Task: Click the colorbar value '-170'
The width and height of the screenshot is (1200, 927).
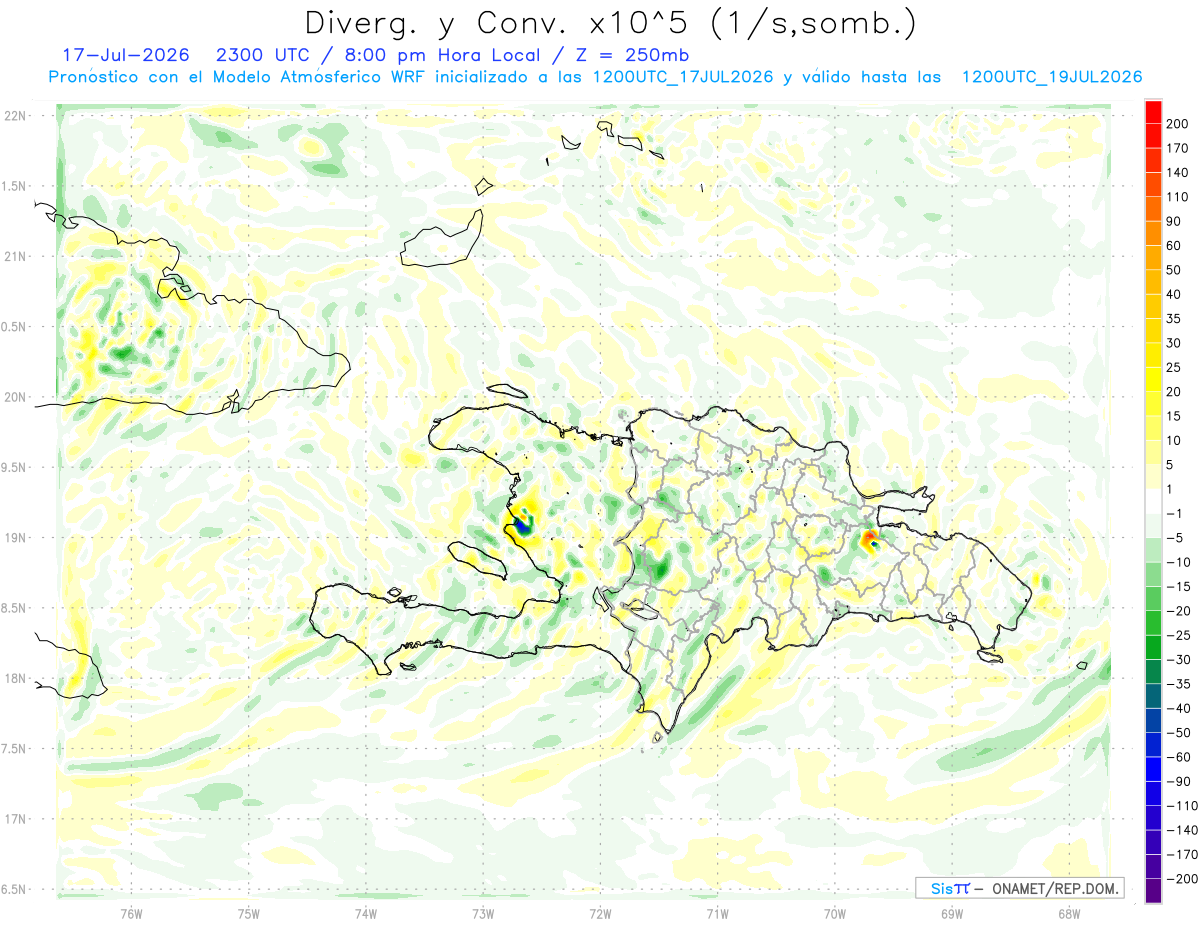Action: click(x=1182, y=855)
